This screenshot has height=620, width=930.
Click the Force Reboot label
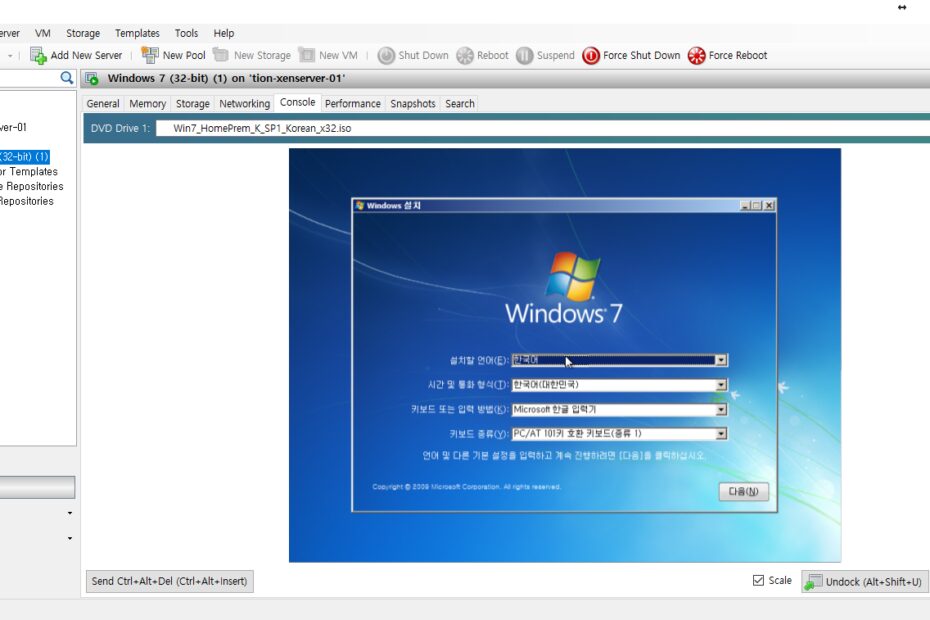click(738, 56)
